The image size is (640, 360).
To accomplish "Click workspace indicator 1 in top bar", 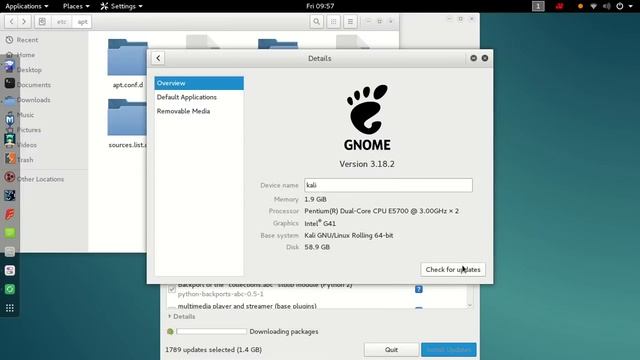I will pos(538,6).
